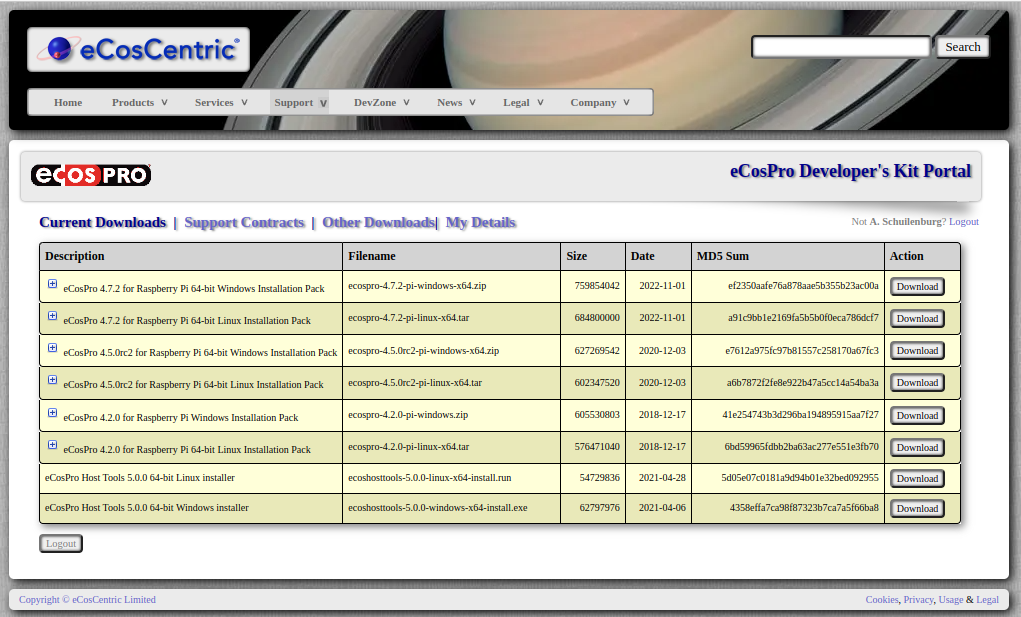Download ecospro-4.5.0rc2-pi-linux-x64.tar
This screenshot has height=617, width=1021.
click(x=917, y=383)
